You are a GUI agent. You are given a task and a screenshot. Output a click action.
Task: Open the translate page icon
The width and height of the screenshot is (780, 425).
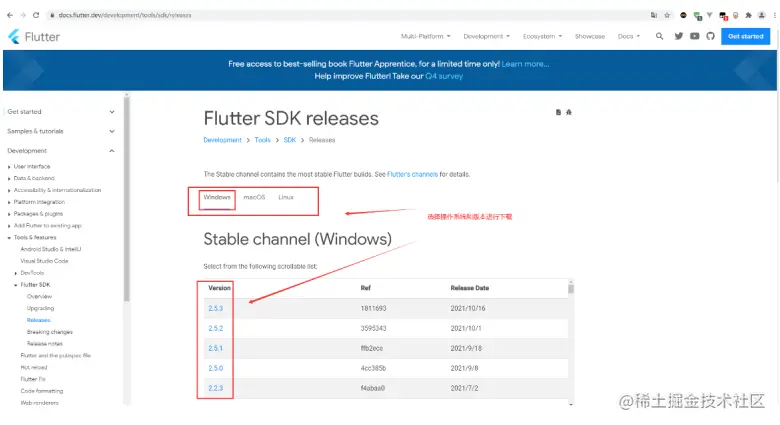click(x=654, y=15)
